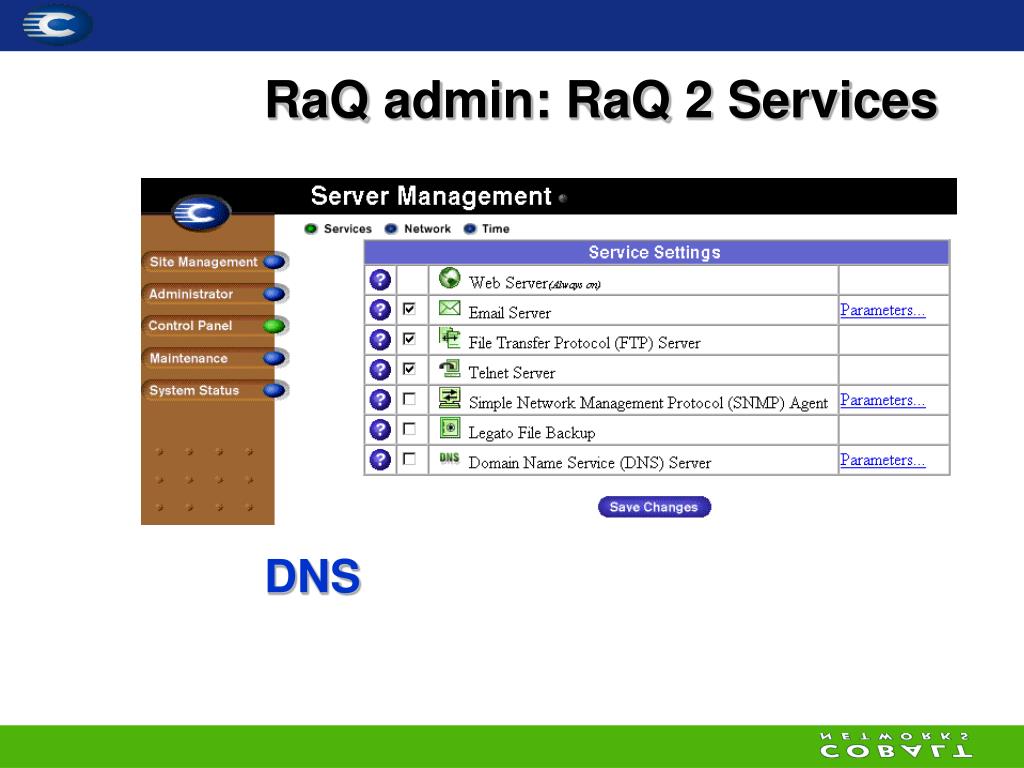The image size is (1024, 768).
Task: Click small dot beside Server Management title
Action: click(x=563, y=198)
